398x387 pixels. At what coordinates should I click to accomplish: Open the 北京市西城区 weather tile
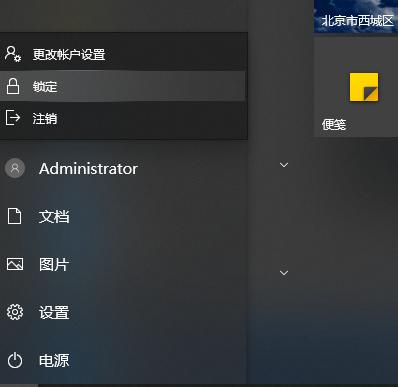coord(356,16)
